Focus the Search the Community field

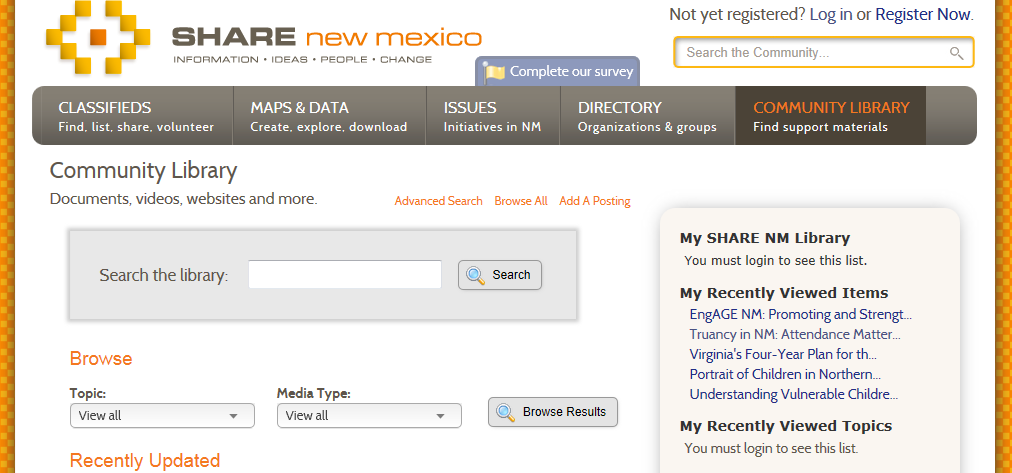(x=823, y=52)
